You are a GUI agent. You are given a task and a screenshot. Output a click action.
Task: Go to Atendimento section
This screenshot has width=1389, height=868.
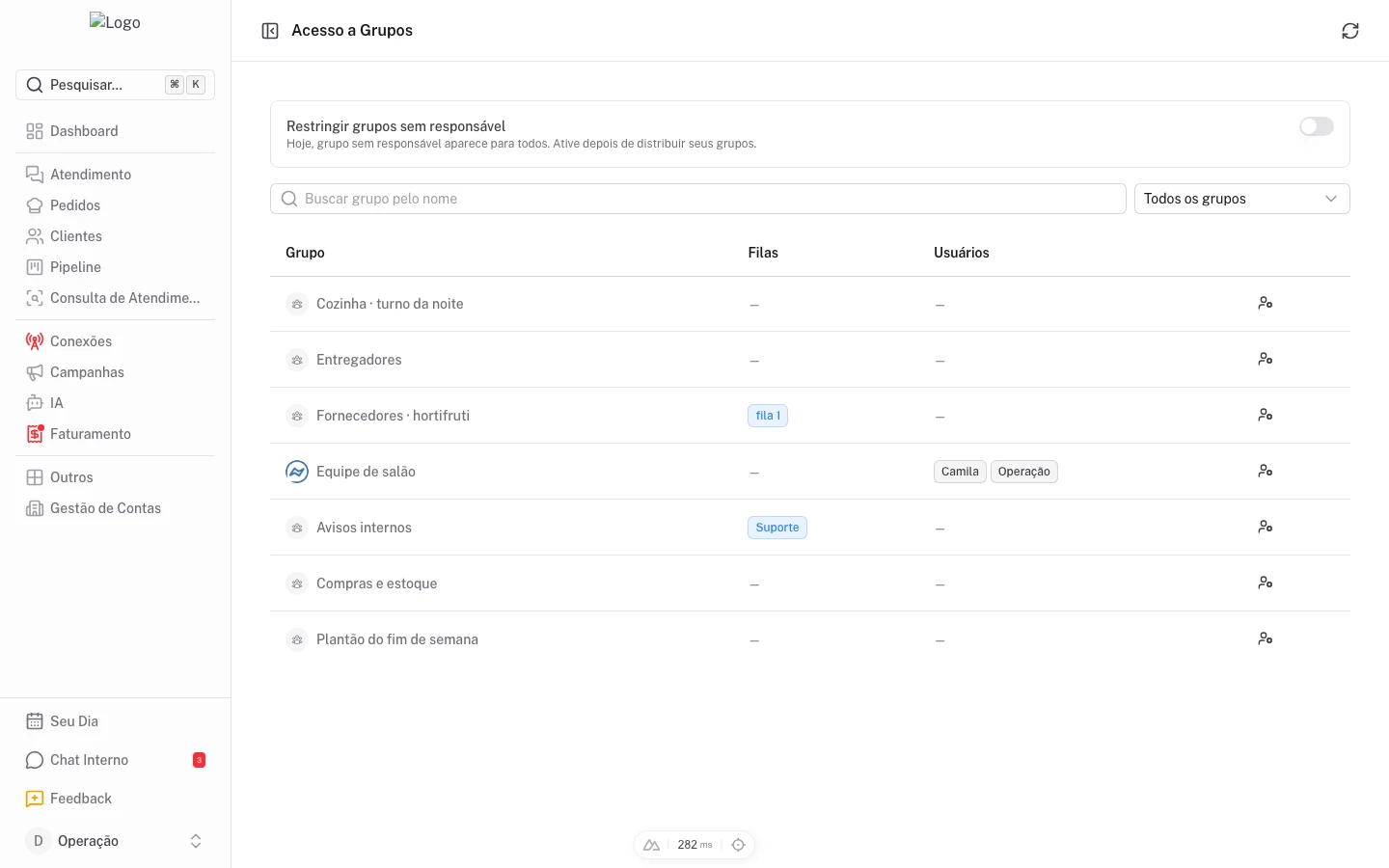116,175
